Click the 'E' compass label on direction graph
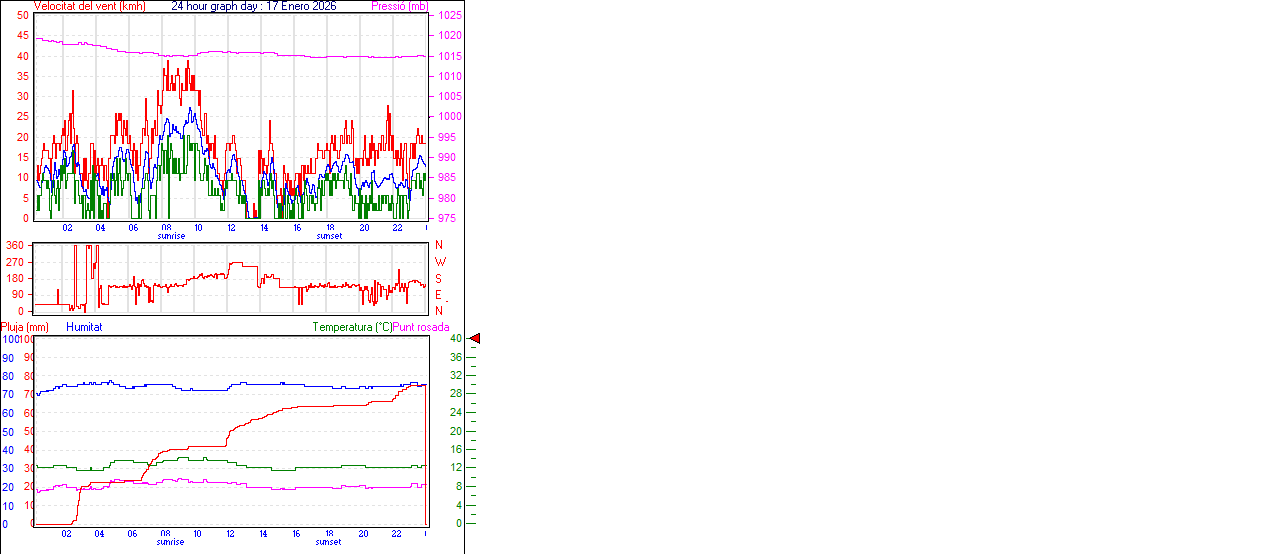 click(438, 295)
